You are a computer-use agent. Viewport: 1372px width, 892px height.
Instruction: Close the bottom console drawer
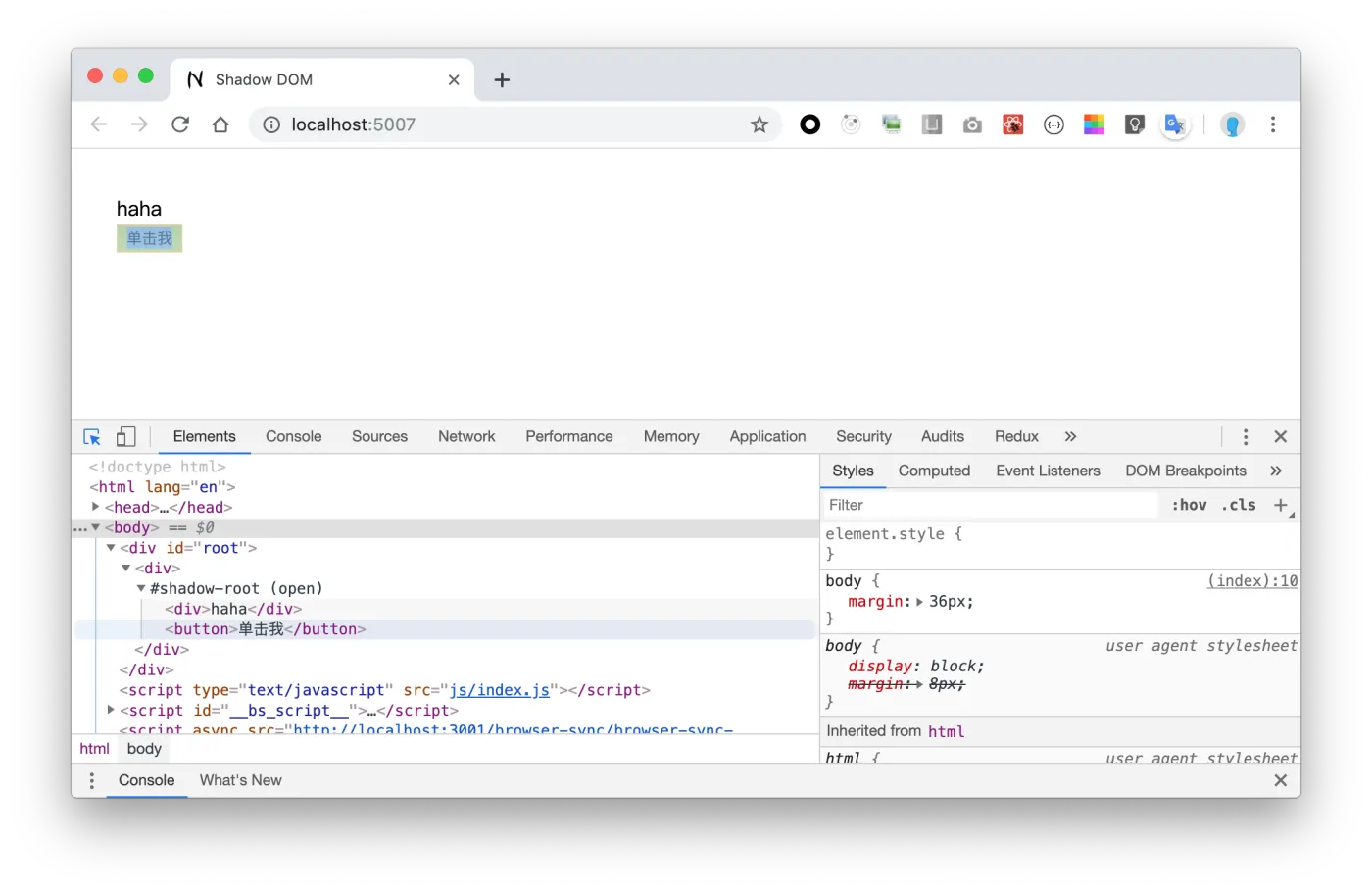point(1280,780)
